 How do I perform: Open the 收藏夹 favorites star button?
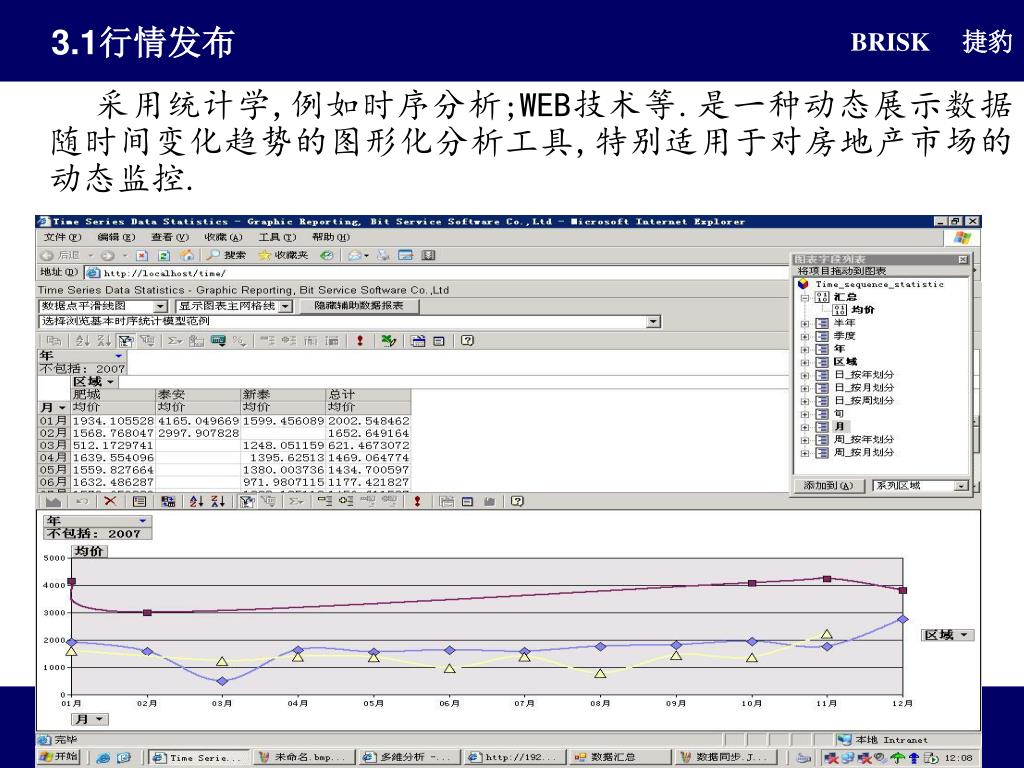pyautogui.click(x=283, y=255)
